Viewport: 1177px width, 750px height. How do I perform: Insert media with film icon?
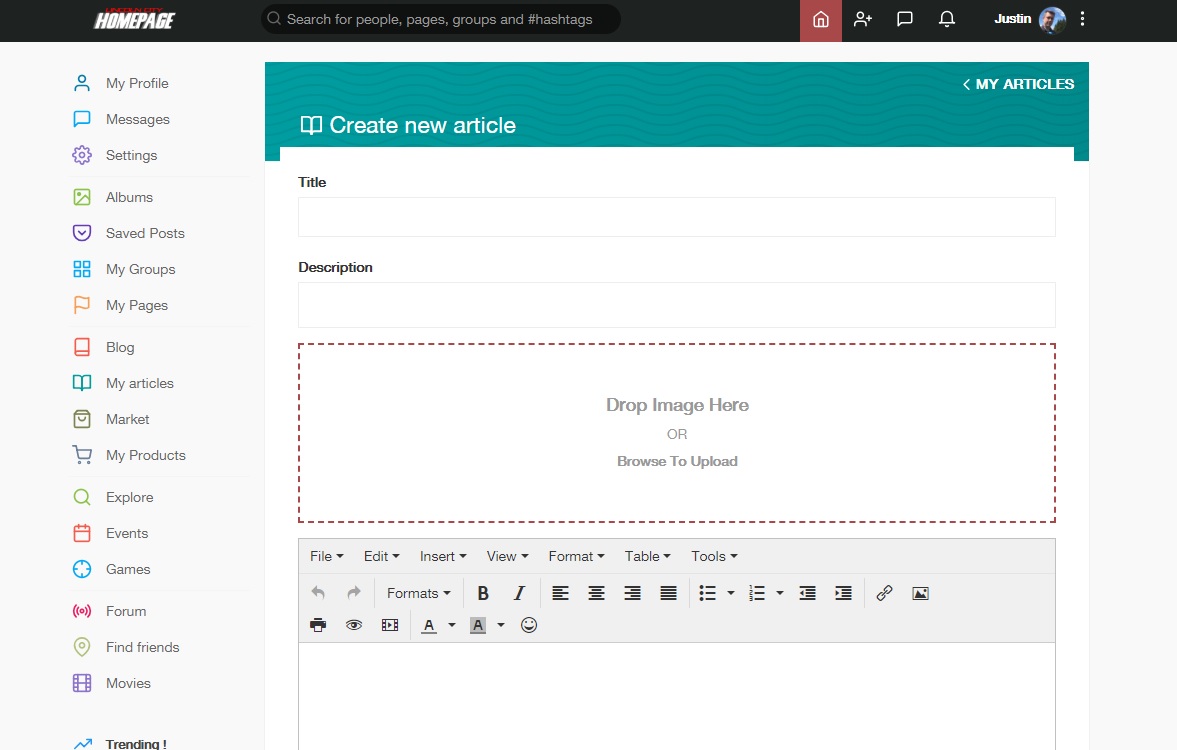coord(390,625)
